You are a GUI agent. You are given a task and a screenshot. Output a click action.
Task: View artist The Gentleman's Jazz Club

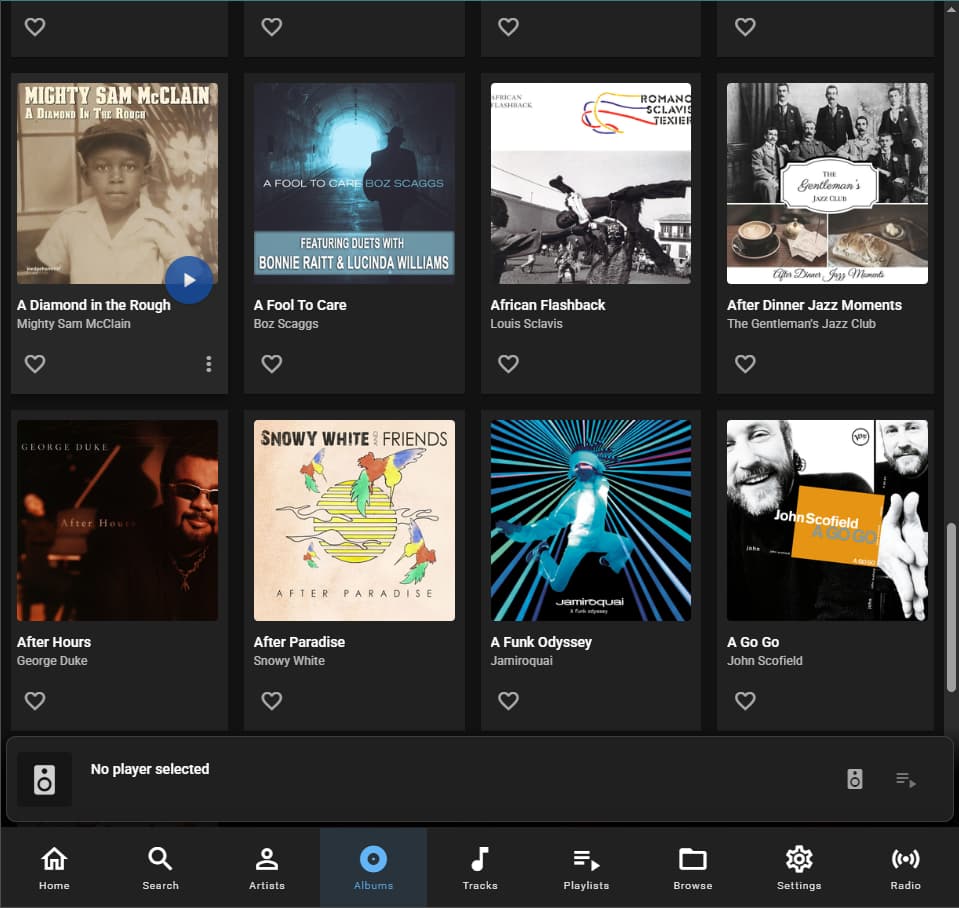click(801, 324)
